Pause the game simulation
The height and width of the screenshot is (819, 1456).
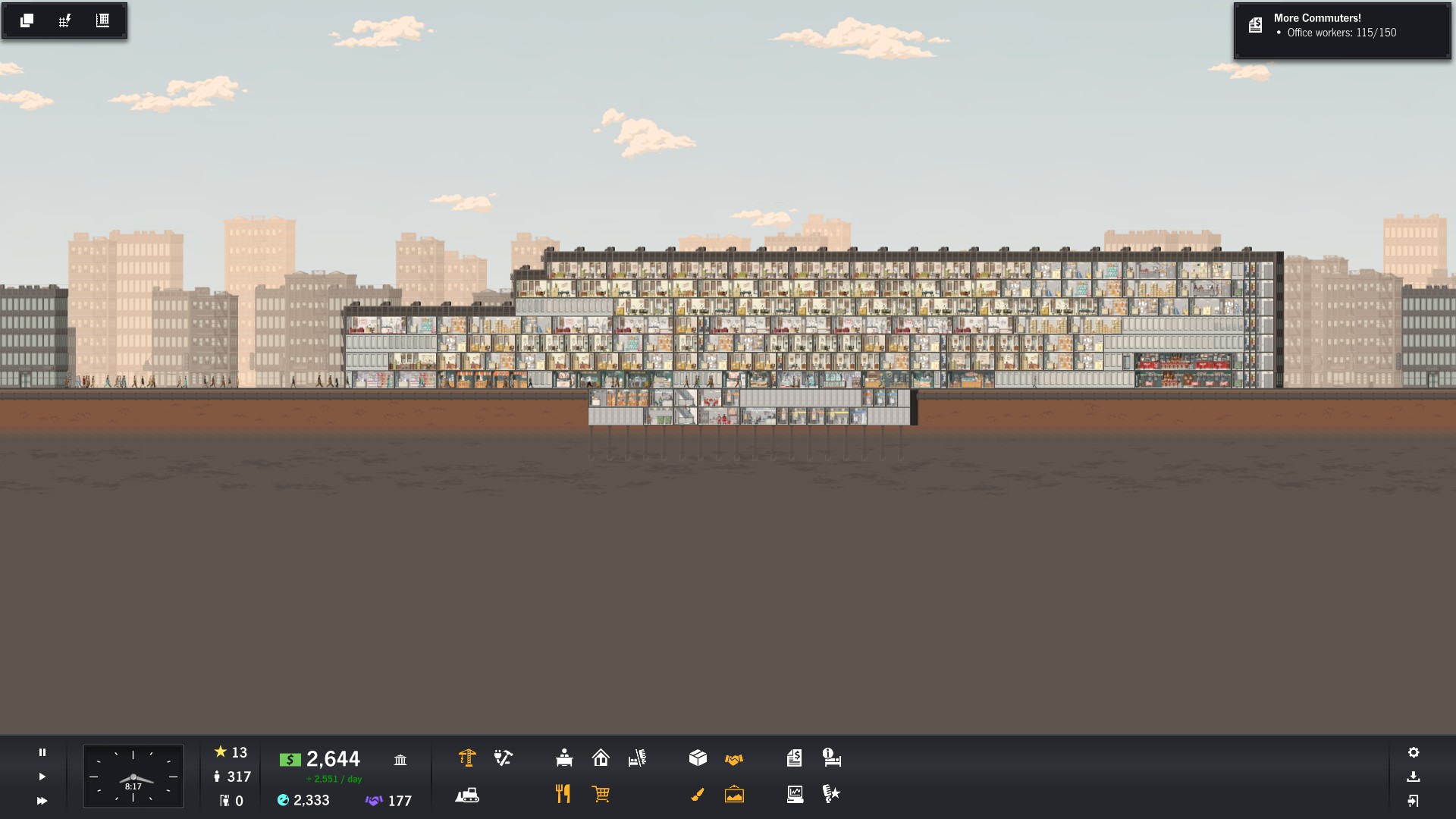42,752
